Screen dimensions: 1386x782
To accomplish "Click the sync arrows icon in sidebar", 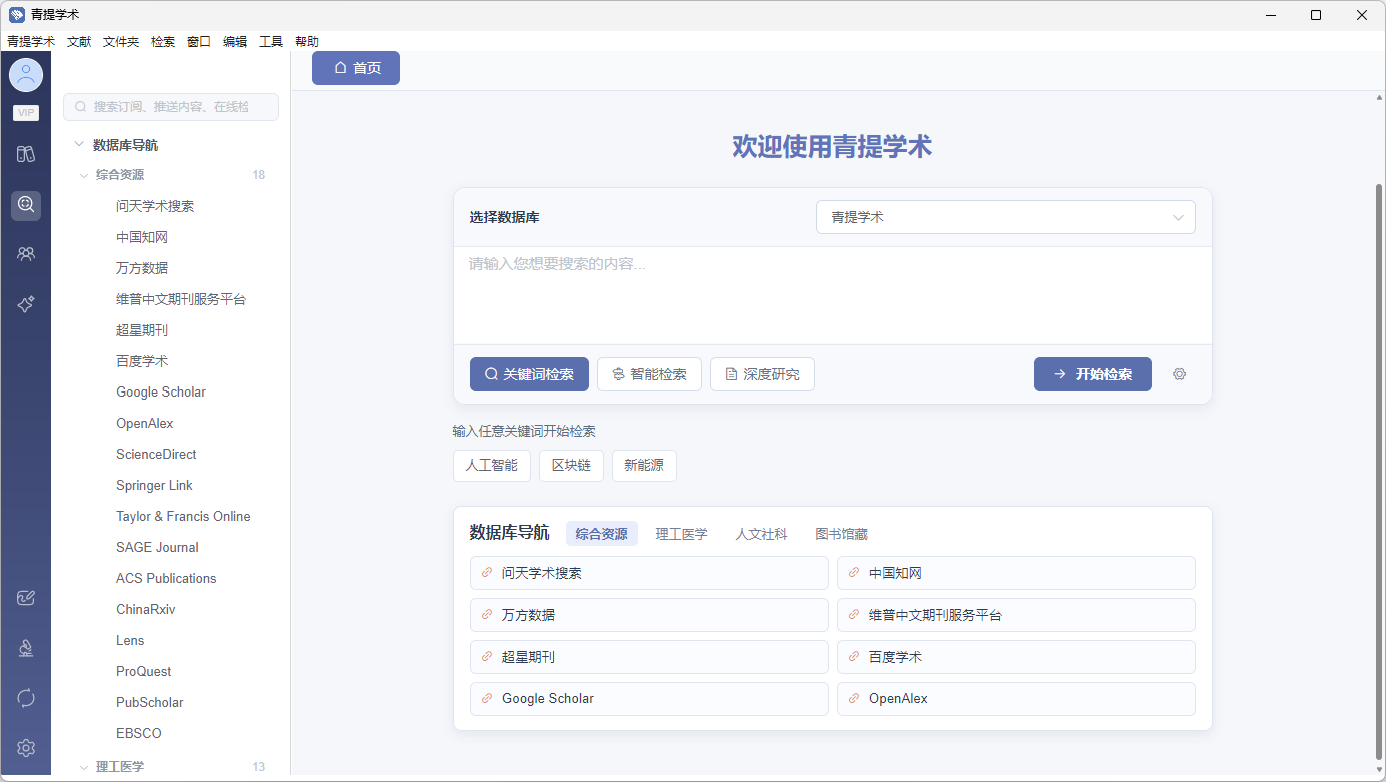I will pos(26,698).
